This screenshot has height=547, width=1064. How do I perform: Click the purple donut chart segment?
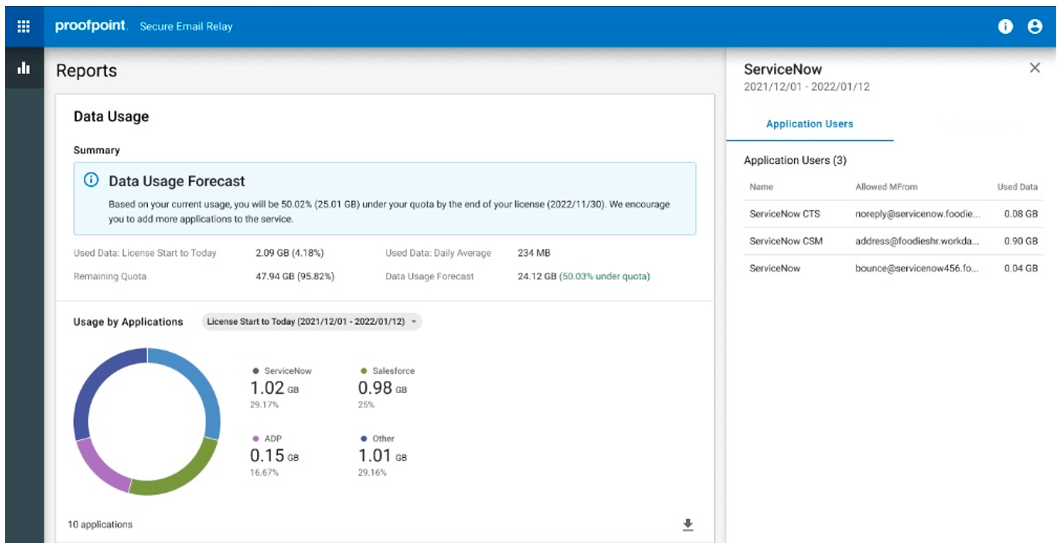pyautogui.click(x=100, y=468)
